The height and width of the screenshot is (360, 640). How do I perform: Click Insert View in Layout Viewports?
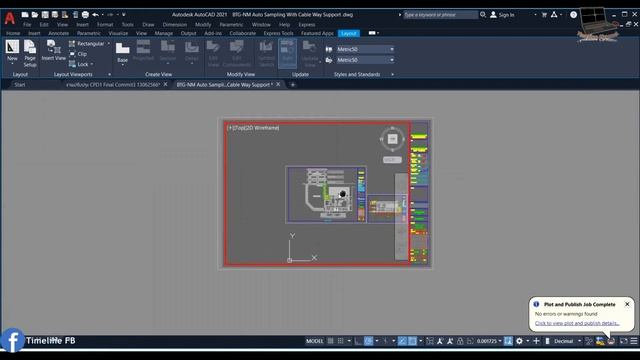coord(53,51)
